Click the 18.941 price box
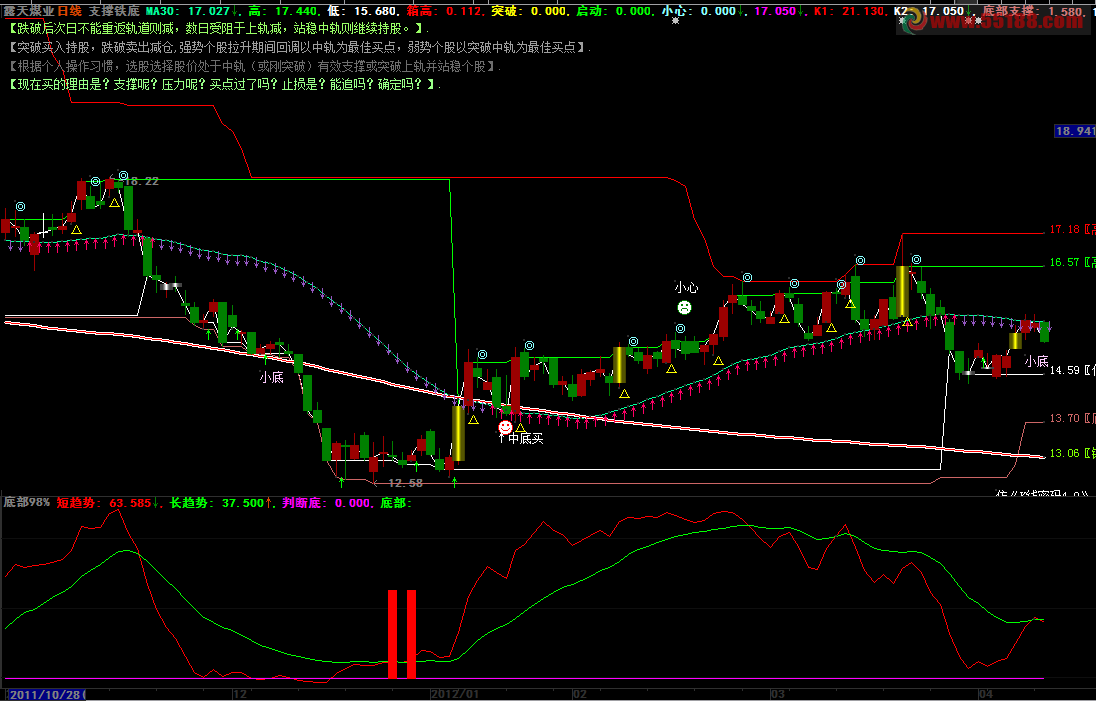1096x701 pixels. coord(1075,131)
